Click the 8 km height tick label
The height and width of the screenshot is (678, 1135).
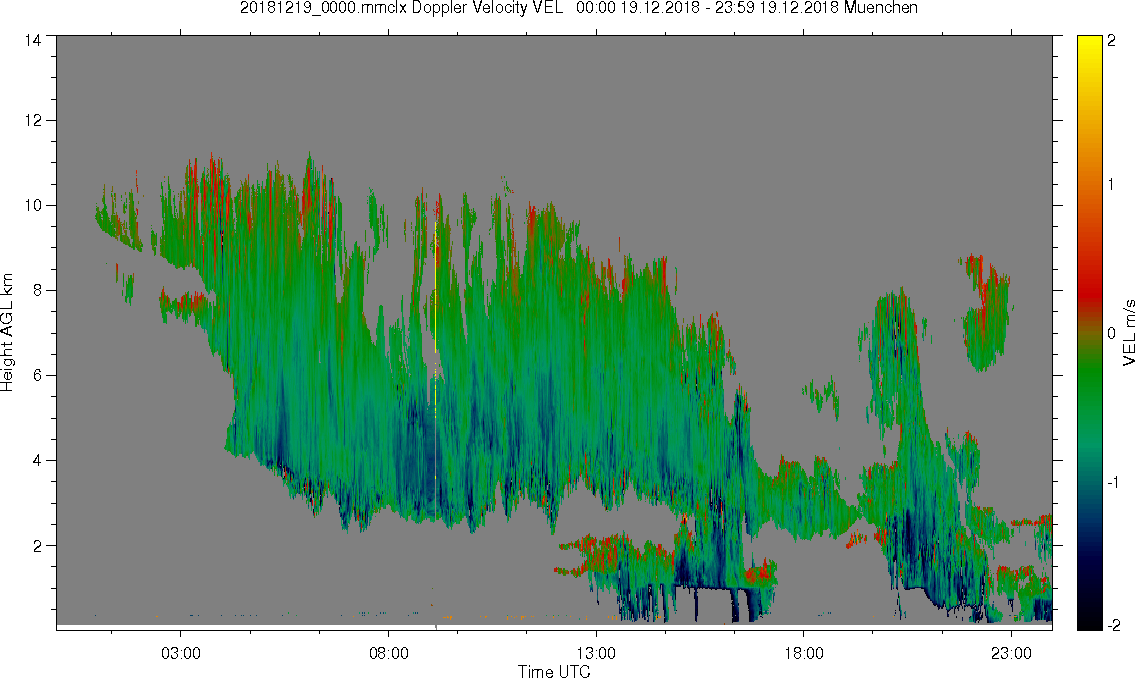[37, 291]
